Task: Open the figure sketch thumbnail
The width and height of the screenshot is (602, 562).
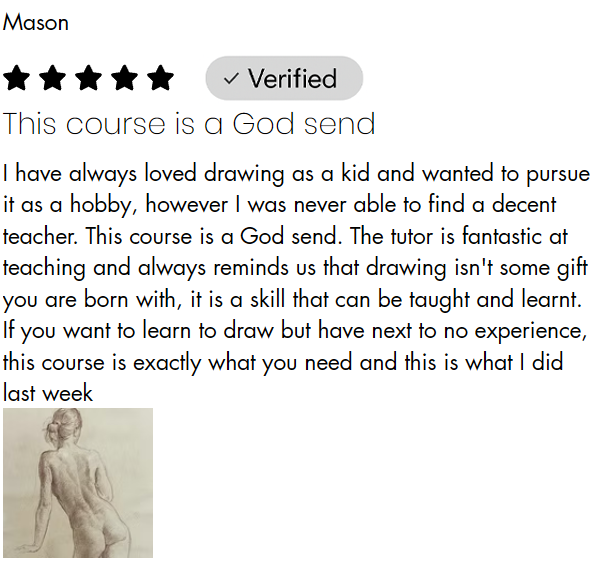Action: point(78,482)
